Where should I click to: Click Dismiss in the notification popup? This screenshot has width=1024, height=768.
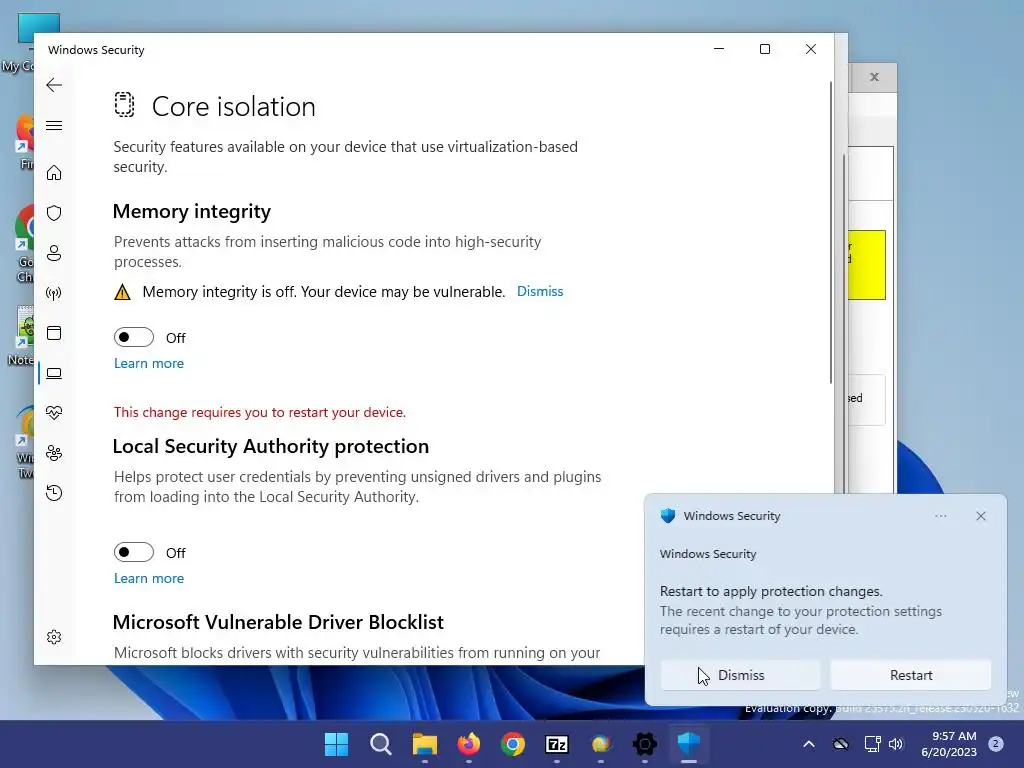[741, 675]
